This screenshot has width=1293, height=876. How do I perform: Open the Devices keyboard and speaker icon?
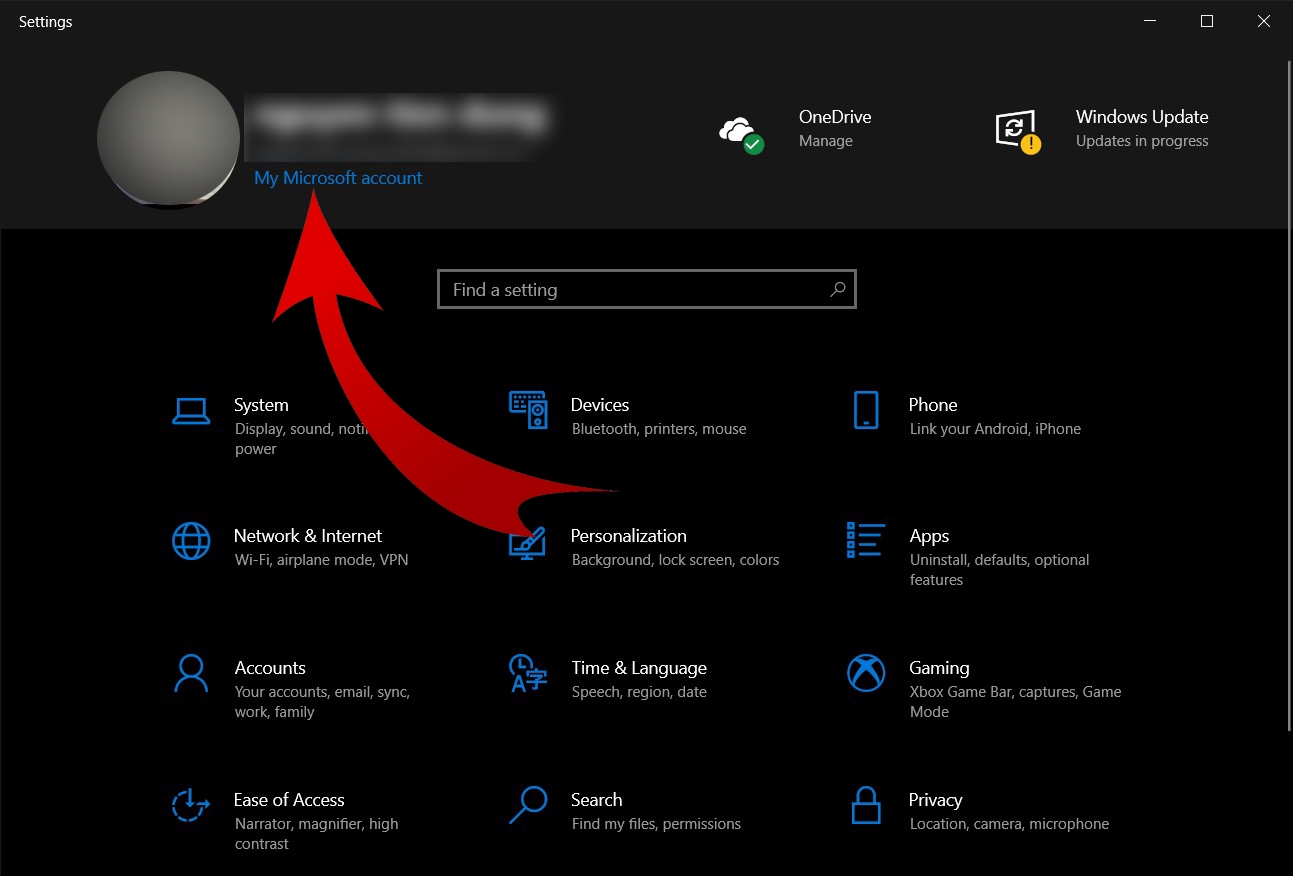click(x=528, y=410)
